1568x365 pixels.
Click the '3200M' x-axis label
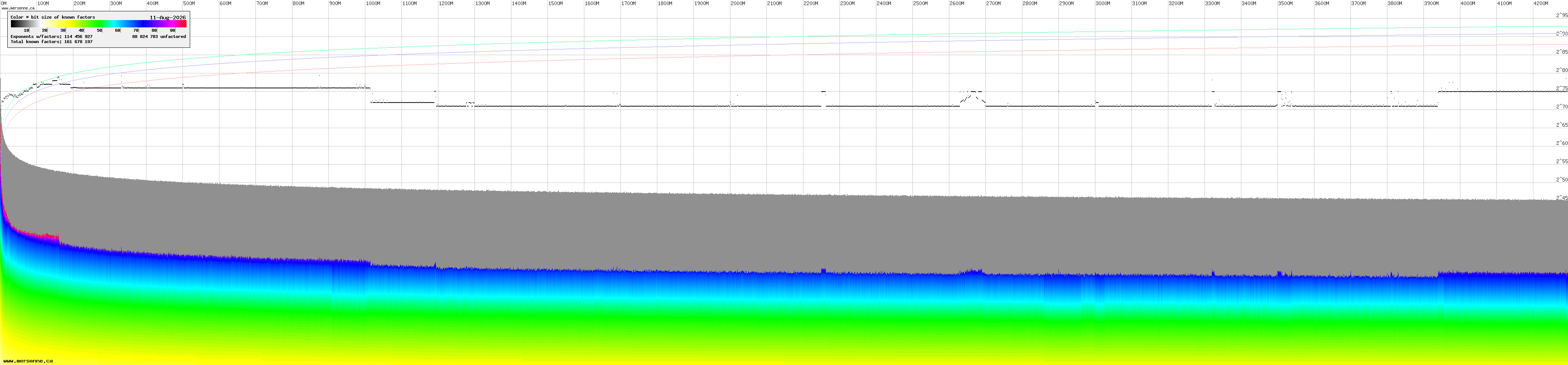click(x=1177, y=4)
